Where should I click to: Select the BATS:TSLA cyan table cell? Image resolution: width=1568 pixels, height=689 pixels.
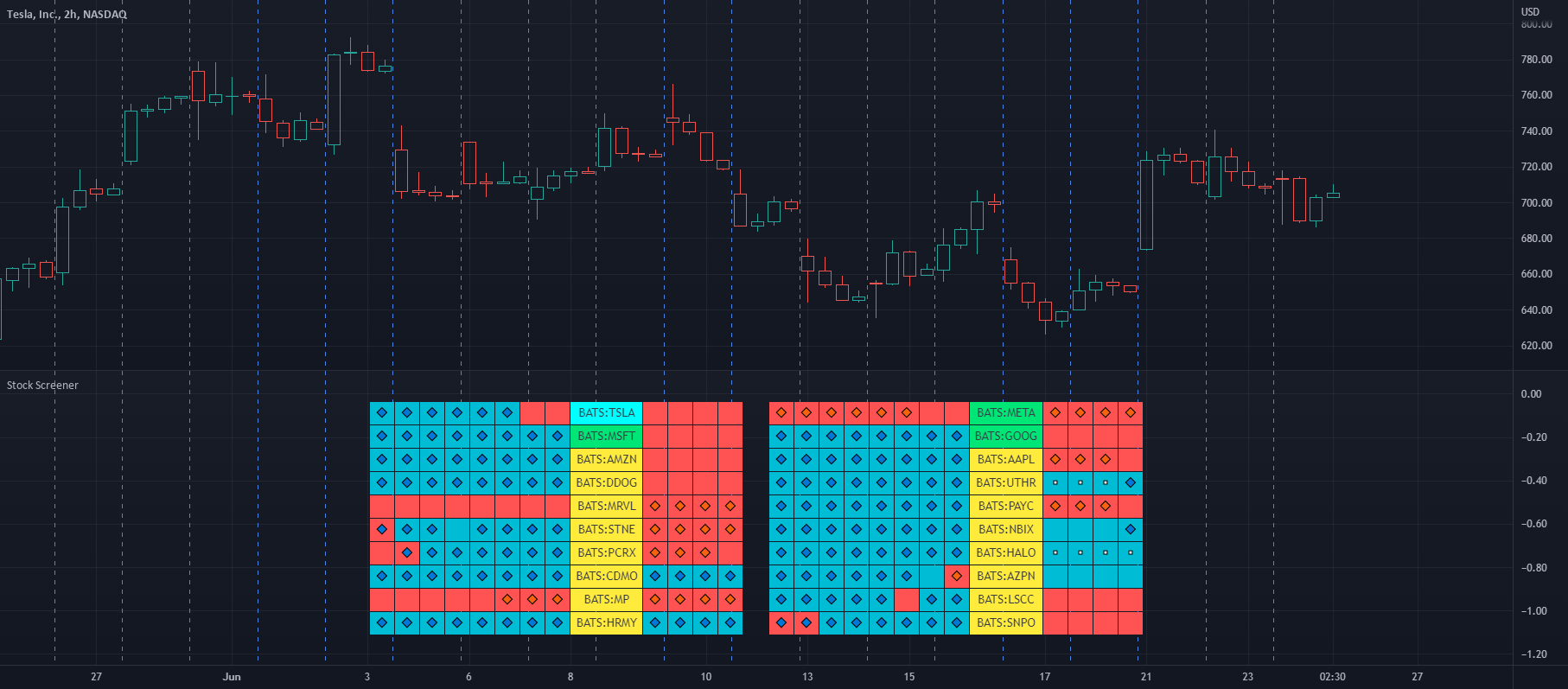606,413
